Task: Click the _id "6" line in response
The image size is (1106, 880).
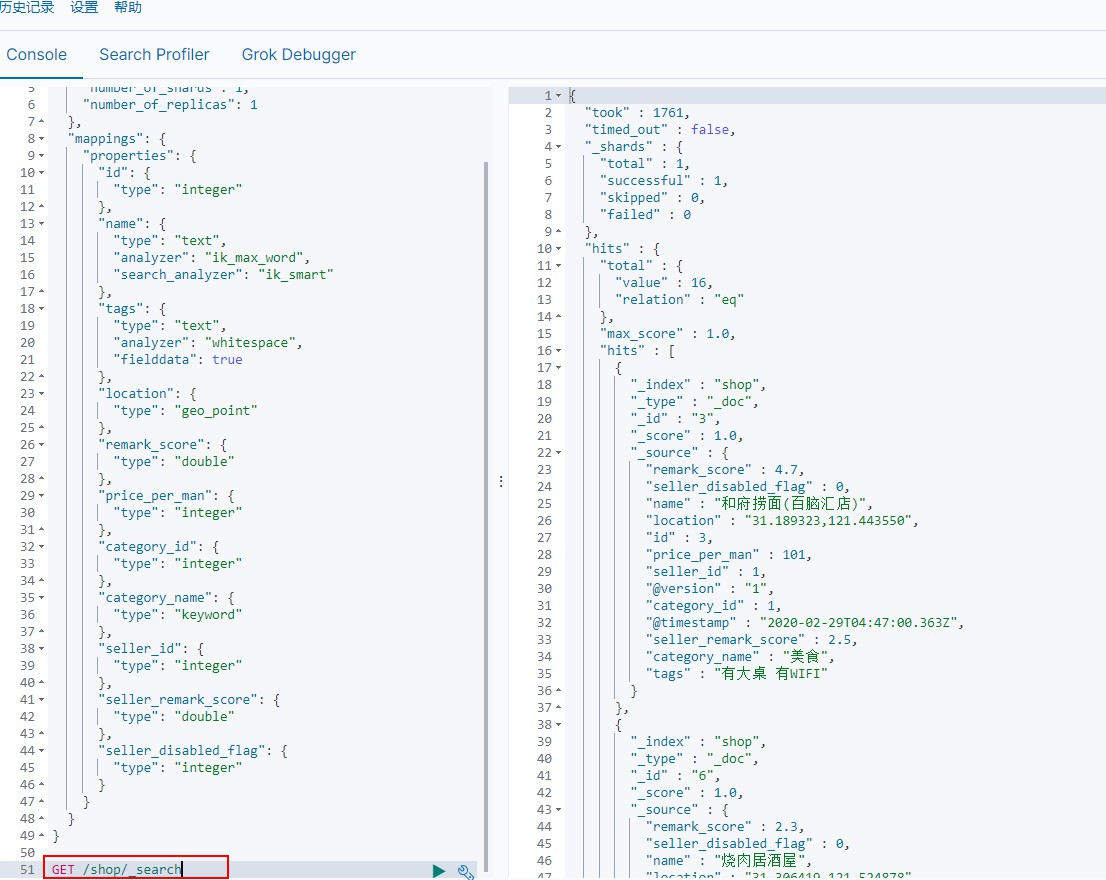Action: pyautogui.click(x=675, y=776)
